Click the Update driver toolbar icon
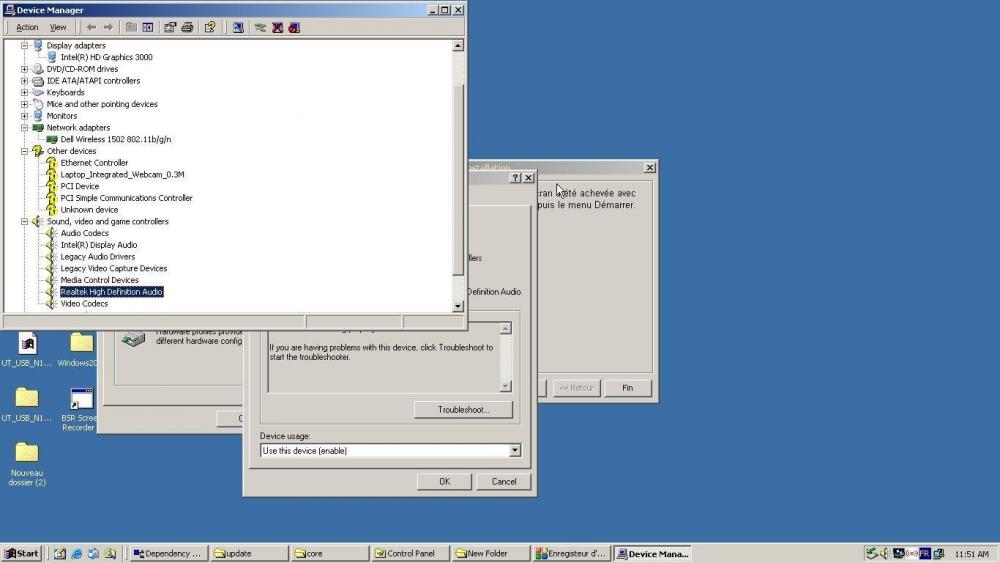Screen dimensions: 1000x563 tap(260, 27)
